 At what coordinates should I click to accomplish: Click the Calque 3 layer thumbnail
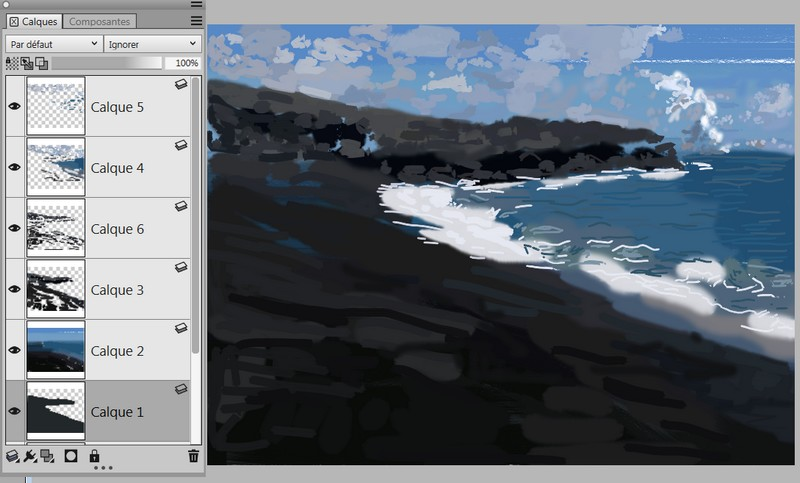(x=56, y=289)
